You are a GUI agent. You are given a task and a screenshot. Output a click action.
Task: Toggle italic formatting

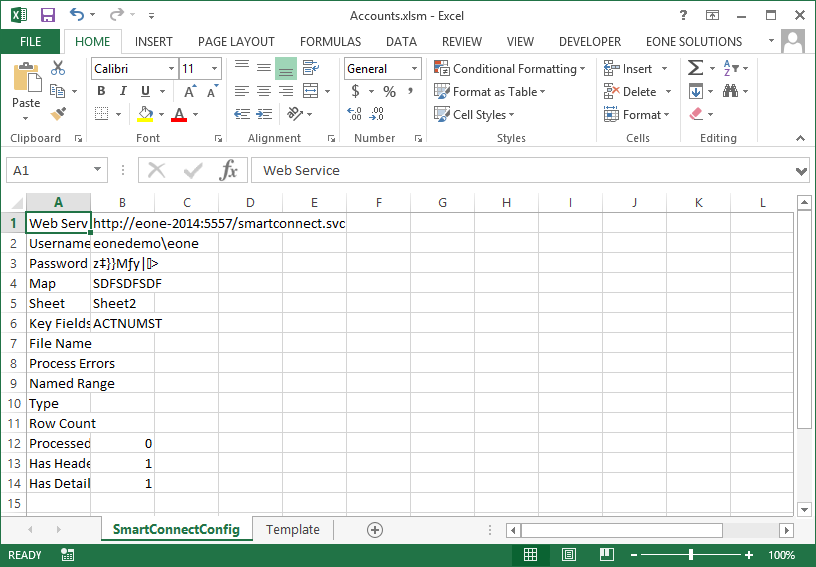click(123, 92)
